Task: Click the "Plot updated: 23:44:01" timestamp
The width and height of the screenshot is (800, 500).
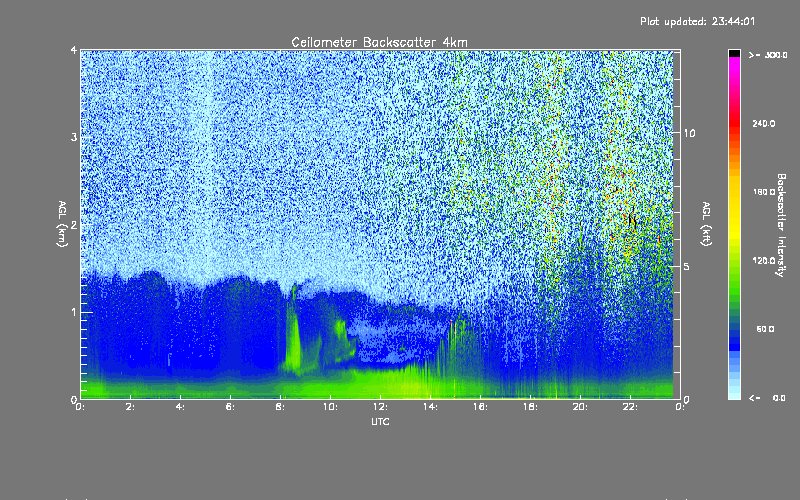Action: 697,21
